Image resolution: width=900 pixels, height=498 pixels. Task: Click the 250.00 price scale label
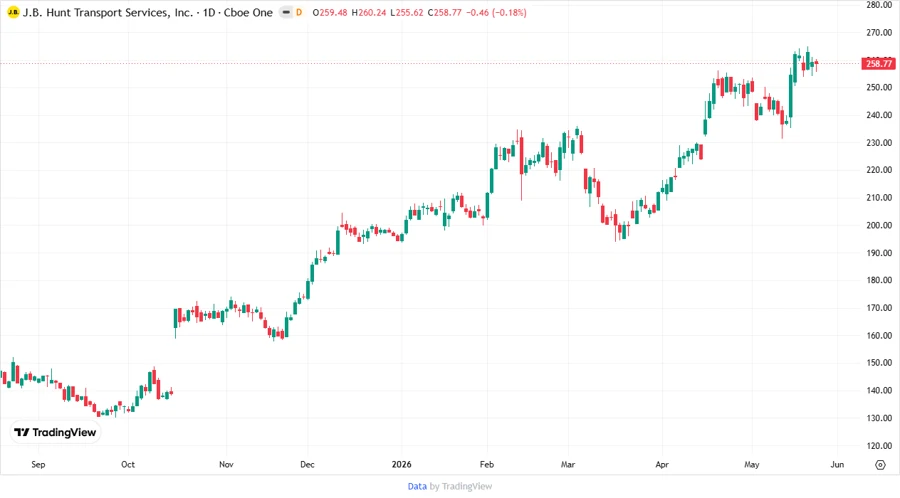[879, 88]
